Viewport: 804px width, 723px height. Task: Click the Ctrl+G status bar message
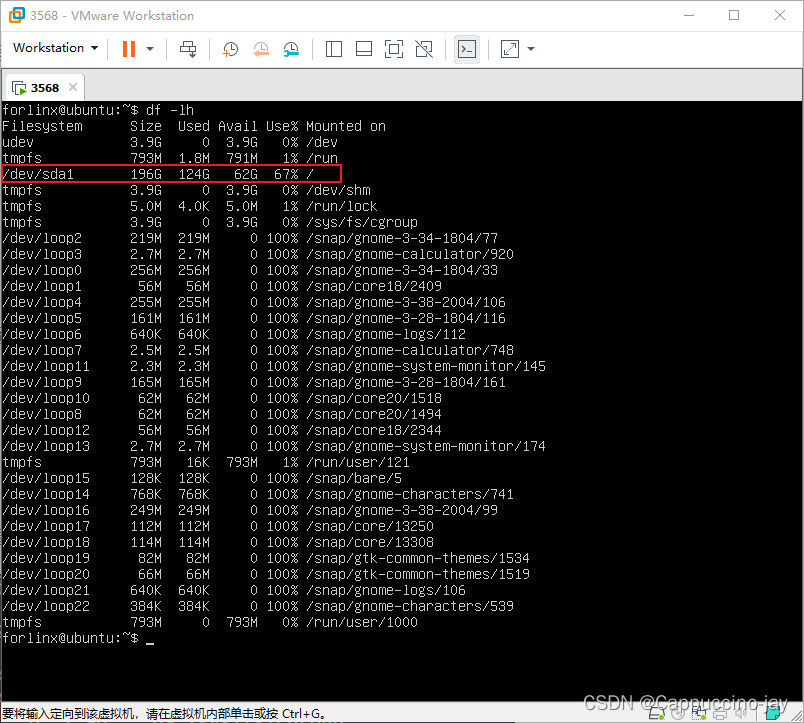(x=163, y=714)
